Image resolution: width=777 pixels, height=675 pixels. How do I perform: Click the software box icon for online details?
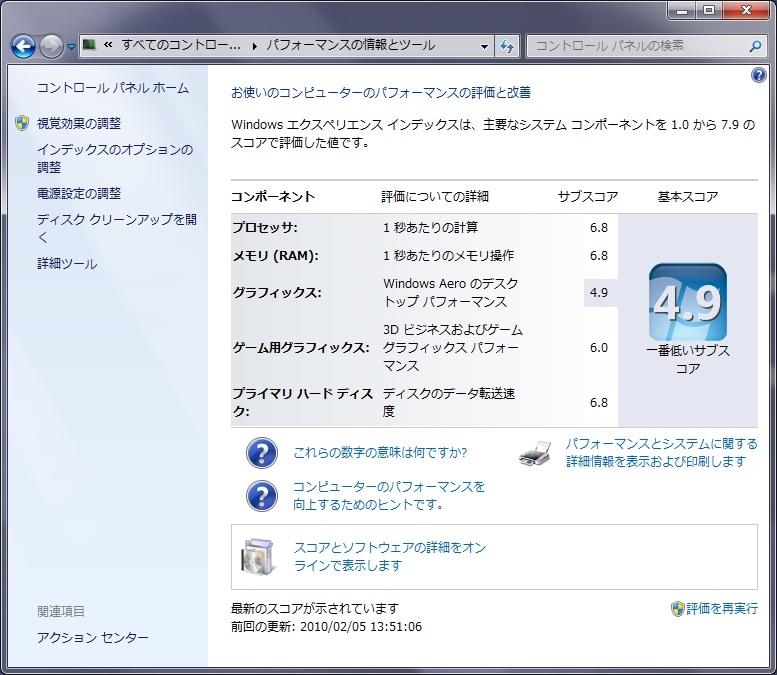[257, 556]
